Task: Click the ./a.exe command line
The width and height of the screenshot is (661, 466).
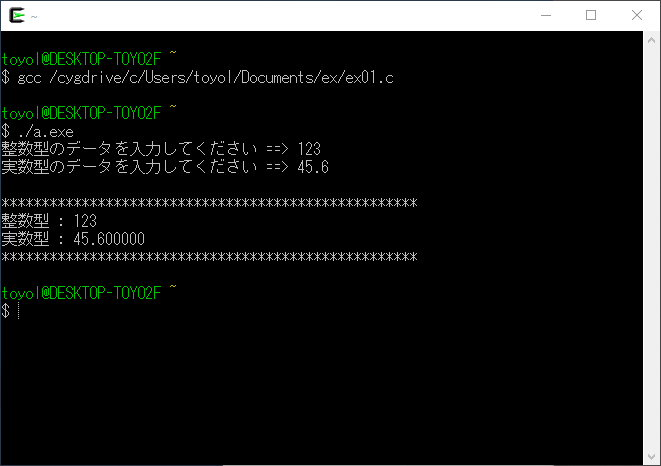Action: pyautogui.click(x=38, y=132)
